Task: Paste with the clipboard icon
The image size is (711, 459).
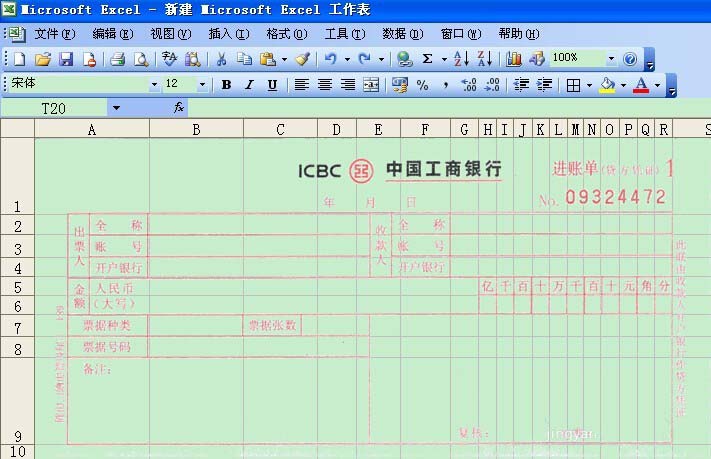Action: point(268,59)
